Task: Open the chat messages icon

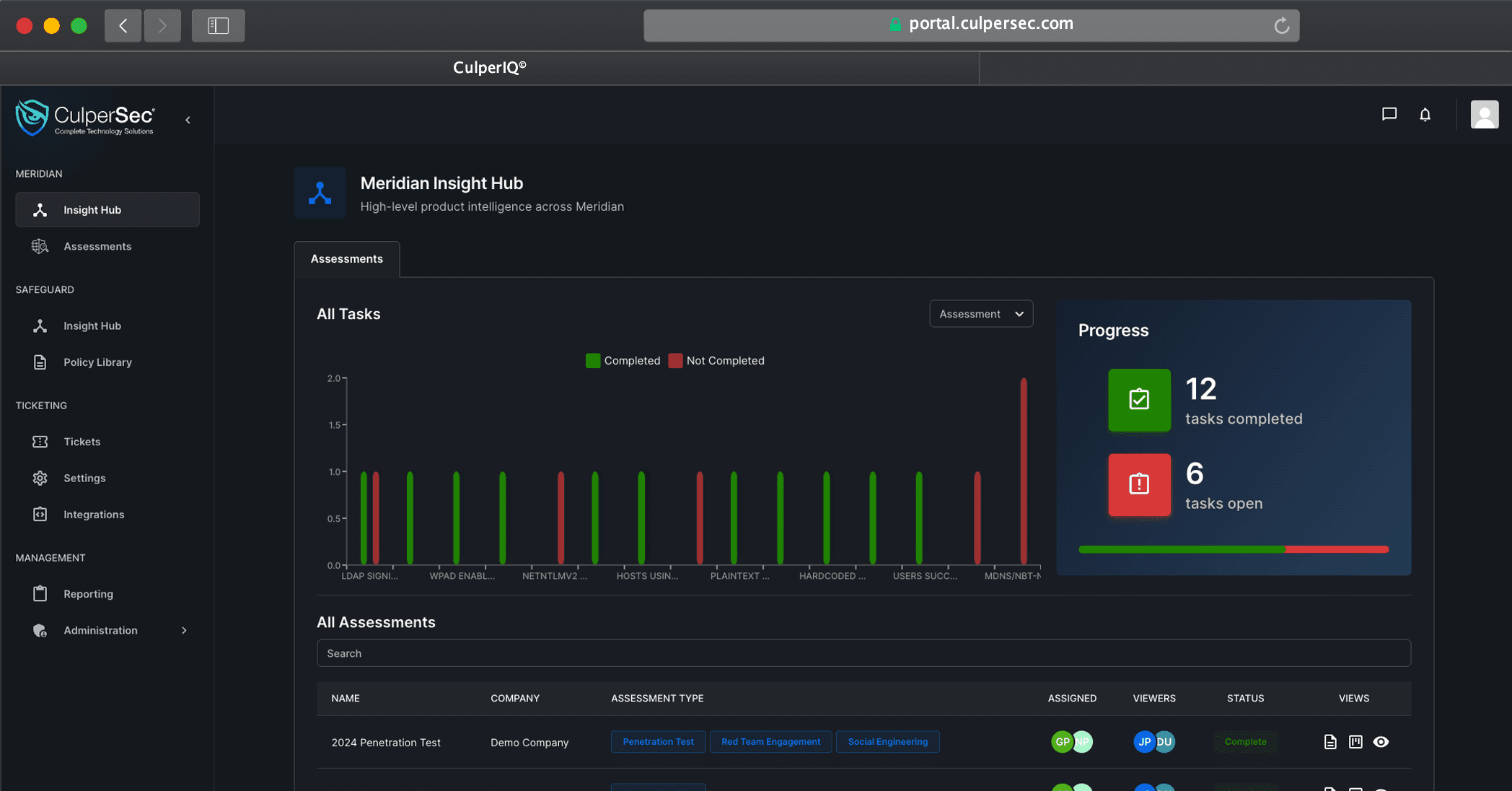Action: [x=1389, y=114]
